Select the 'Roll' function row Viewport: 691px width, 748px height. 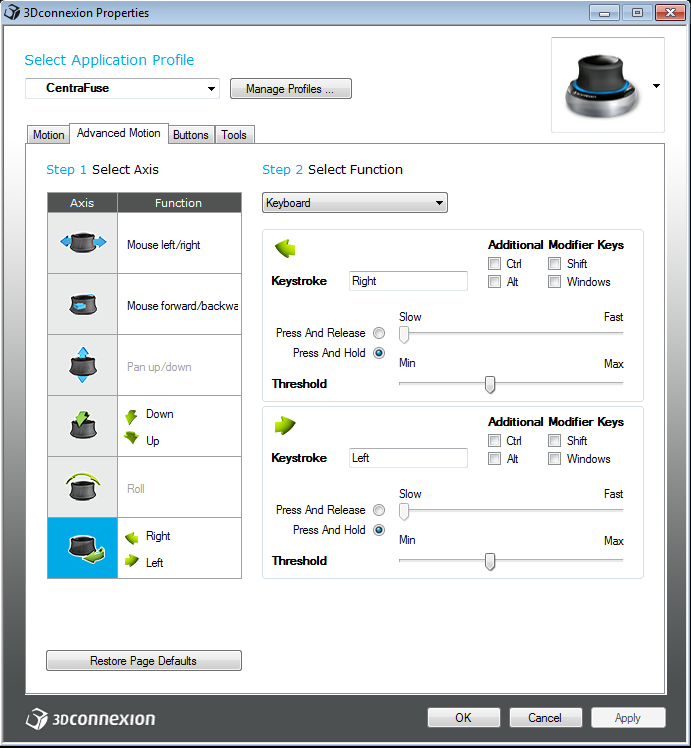click(x=179, y=487)
